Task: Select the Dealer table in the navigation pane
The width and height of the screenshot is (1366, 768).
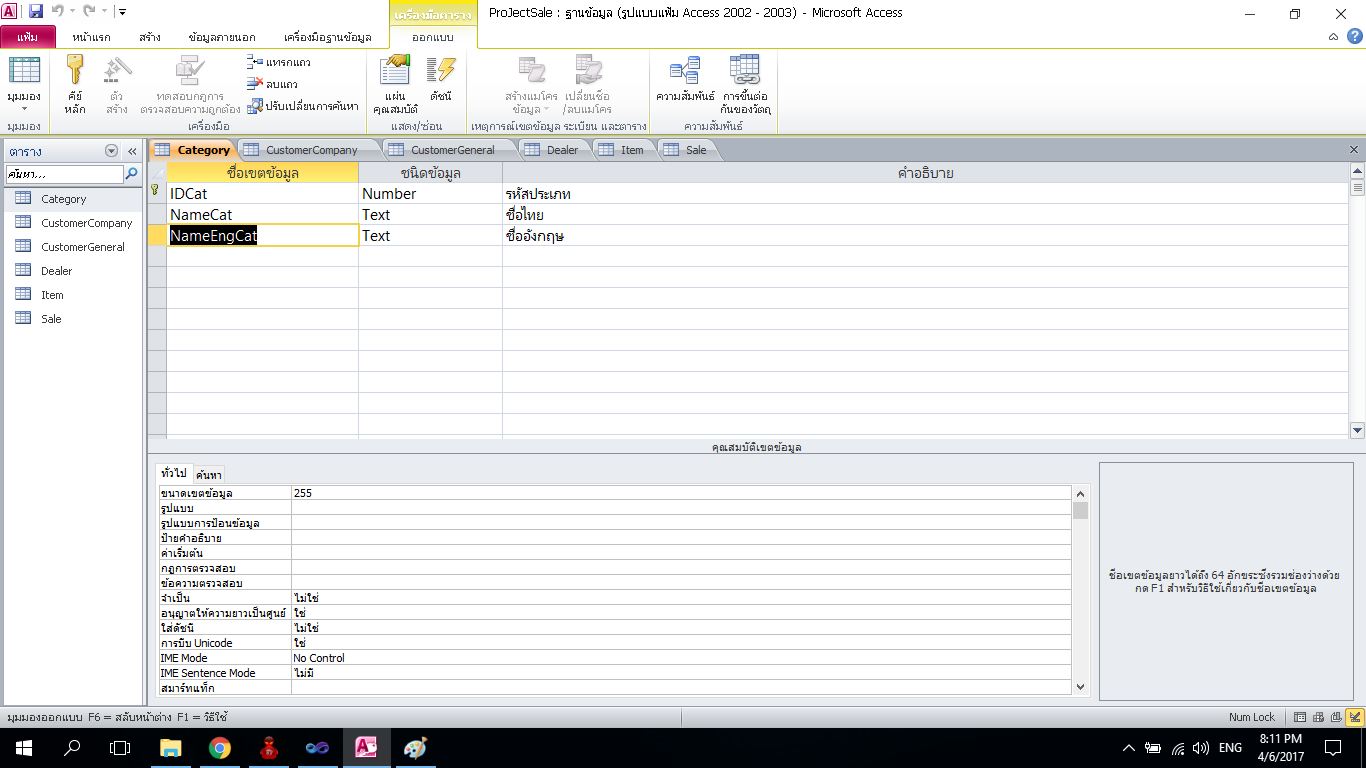Action: pos(72,271)
